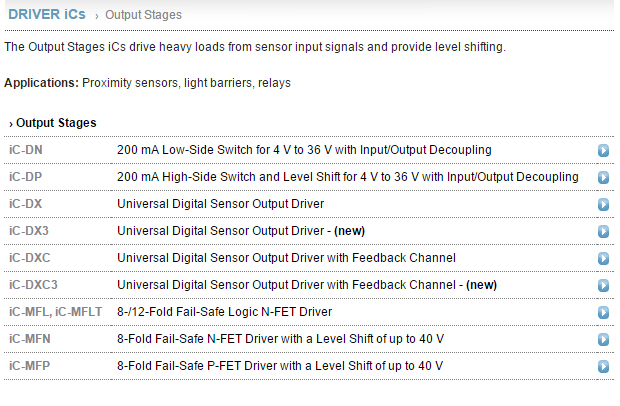Image resolution: width=620 pixels, height=406 pixels.
Task: Open iC-MFN using the arrow icon
Action: point(603,339)
